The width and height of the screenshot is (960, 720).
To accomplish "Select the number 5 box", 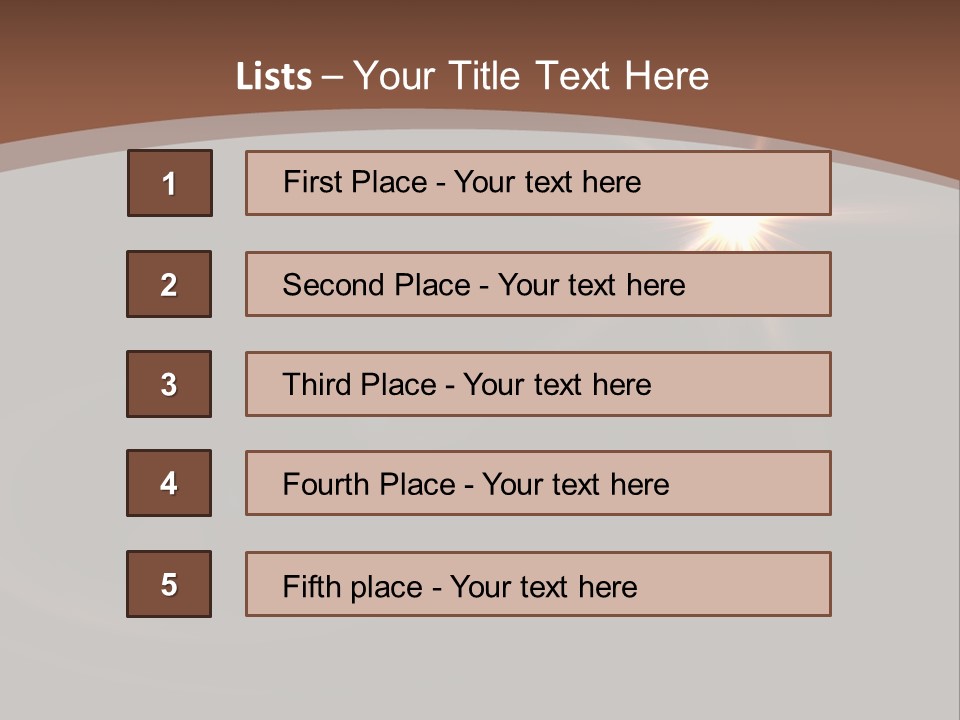I will point(169,584).
